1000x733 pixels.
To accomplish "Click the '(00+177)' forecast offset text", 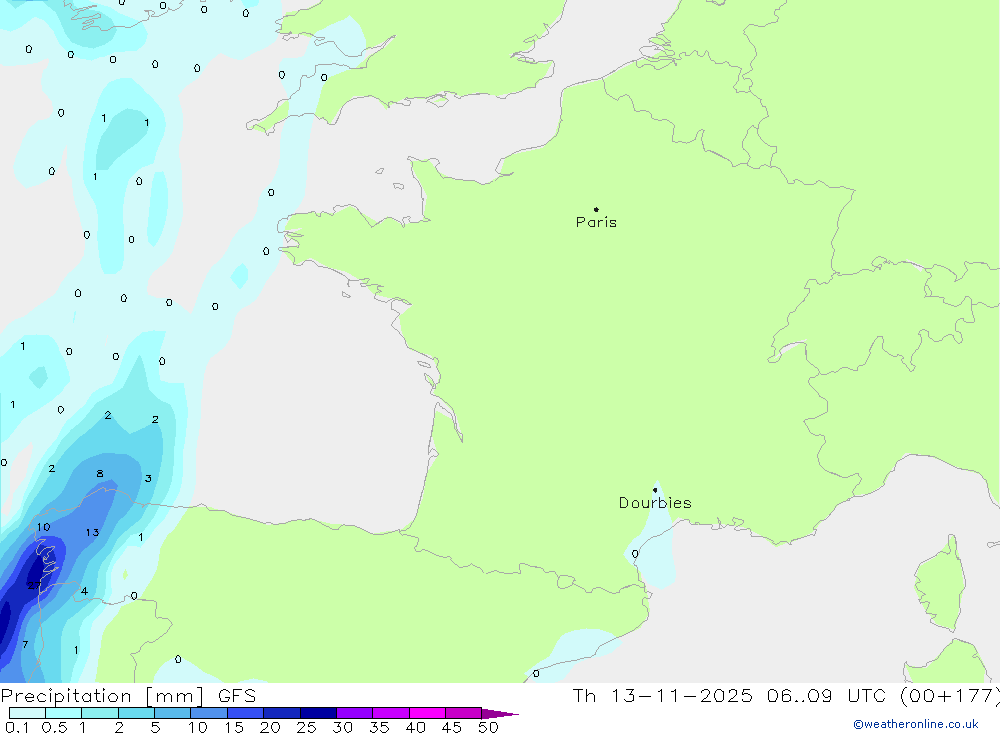I will [949, 696].
